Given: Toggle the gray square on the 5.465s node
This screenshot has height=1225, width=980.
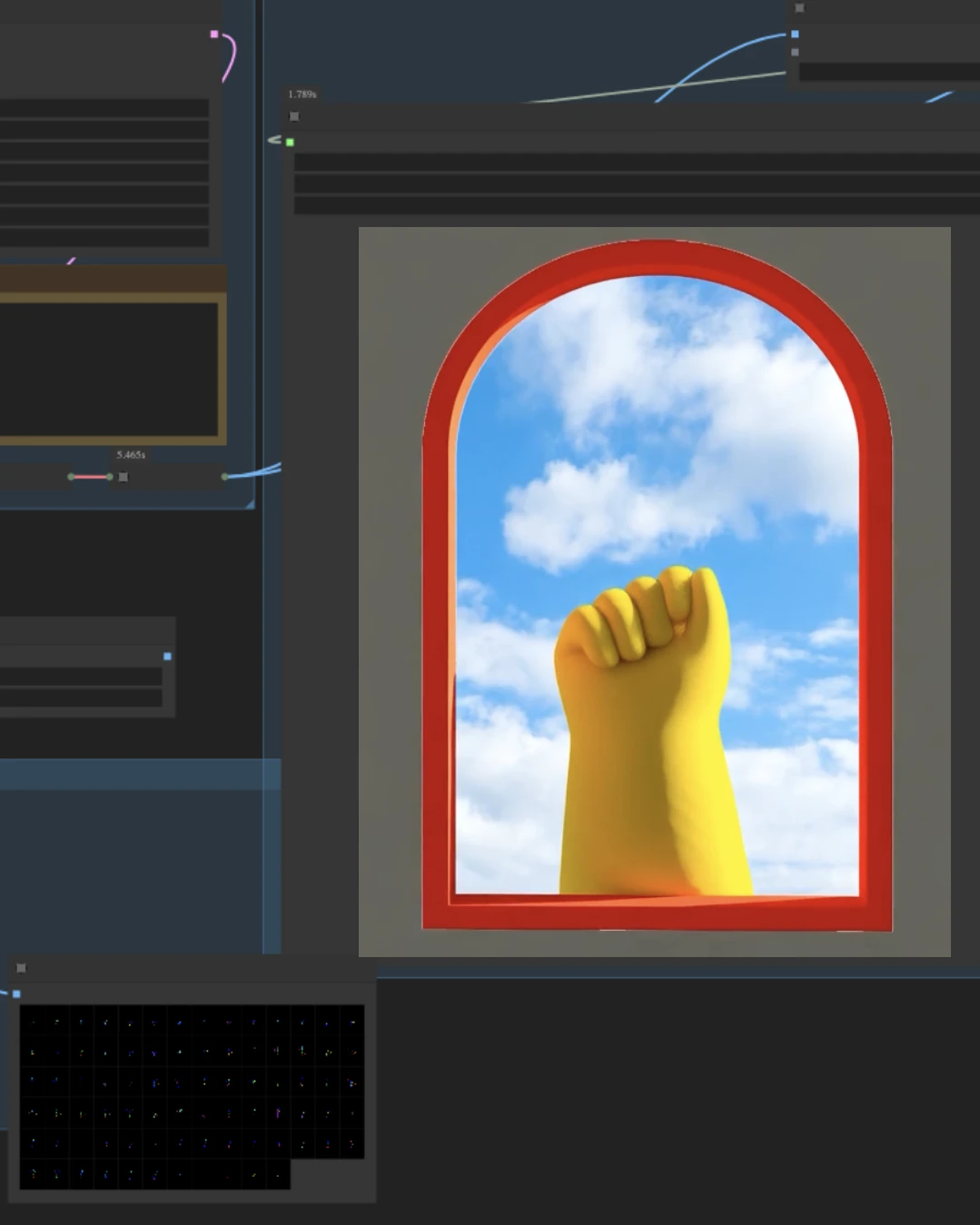Looking at the screenshot, I should tap(124, 477).
